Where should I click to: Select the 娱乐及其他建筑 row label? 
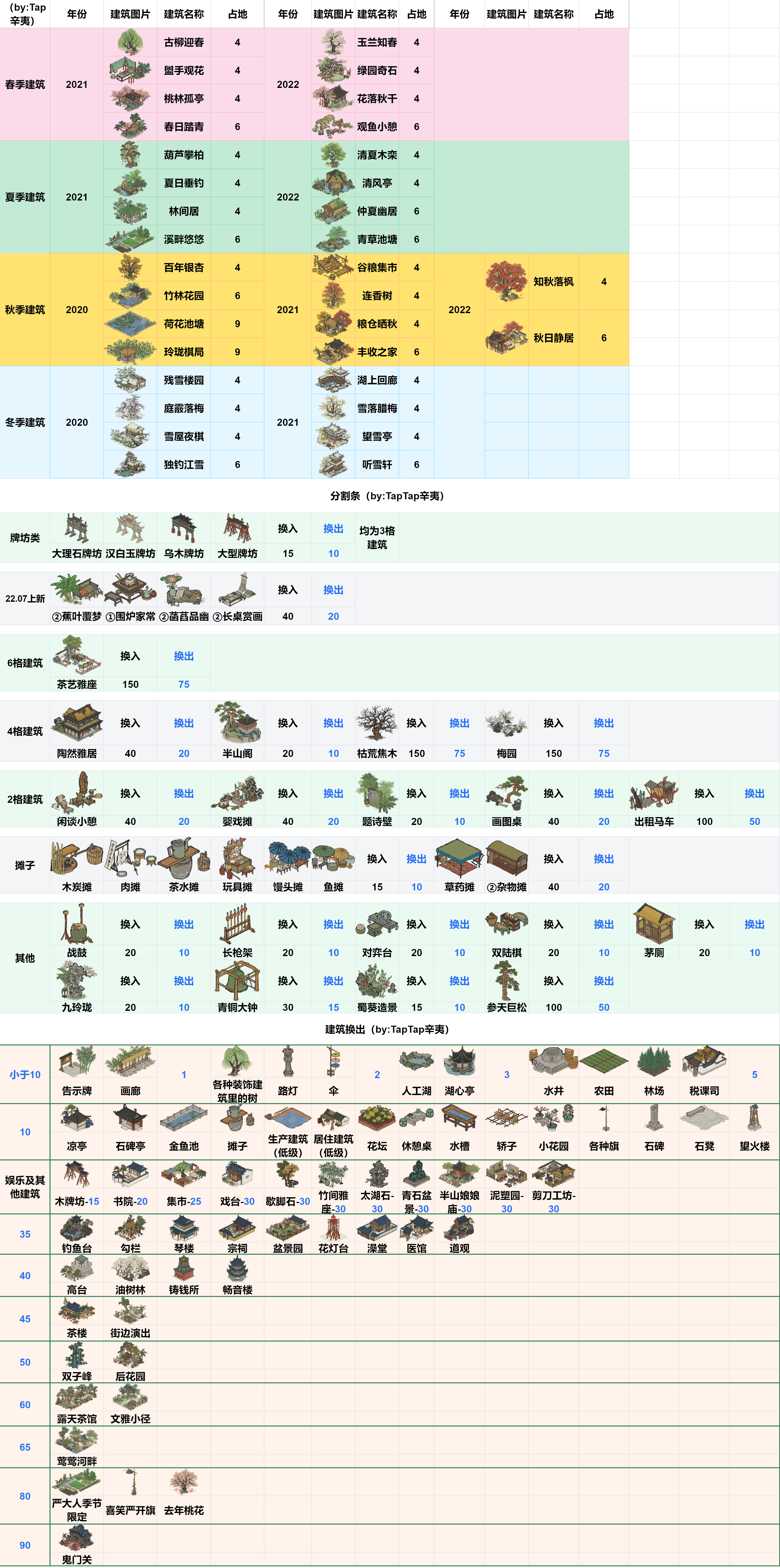tap(25, 1186)
